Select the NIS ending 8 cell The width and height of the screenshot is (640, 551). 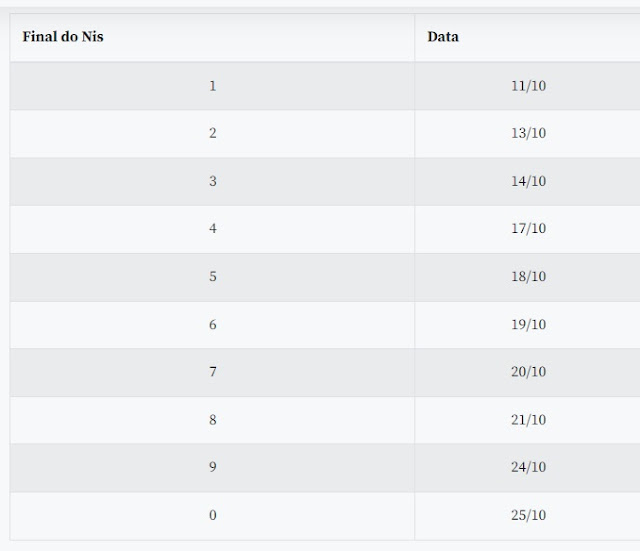coord(212,420)
